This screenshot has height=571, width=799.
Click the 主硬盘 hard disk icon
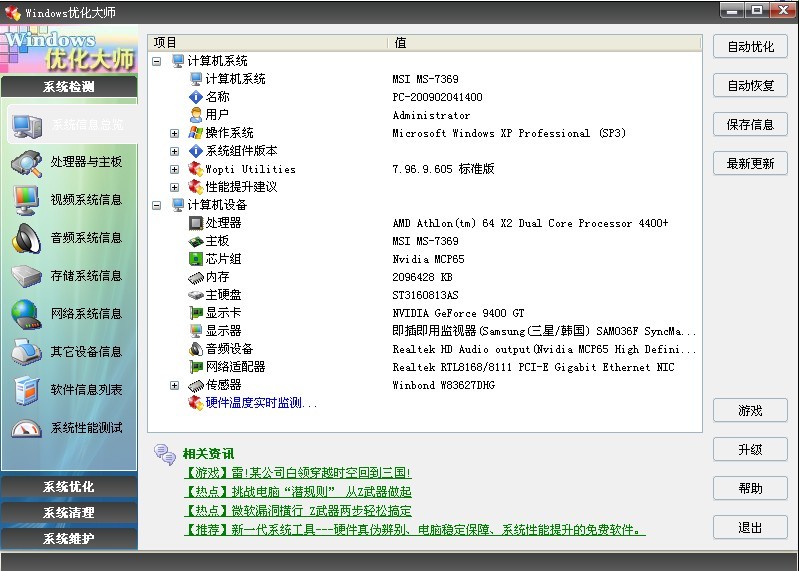[x=196, y=295]
